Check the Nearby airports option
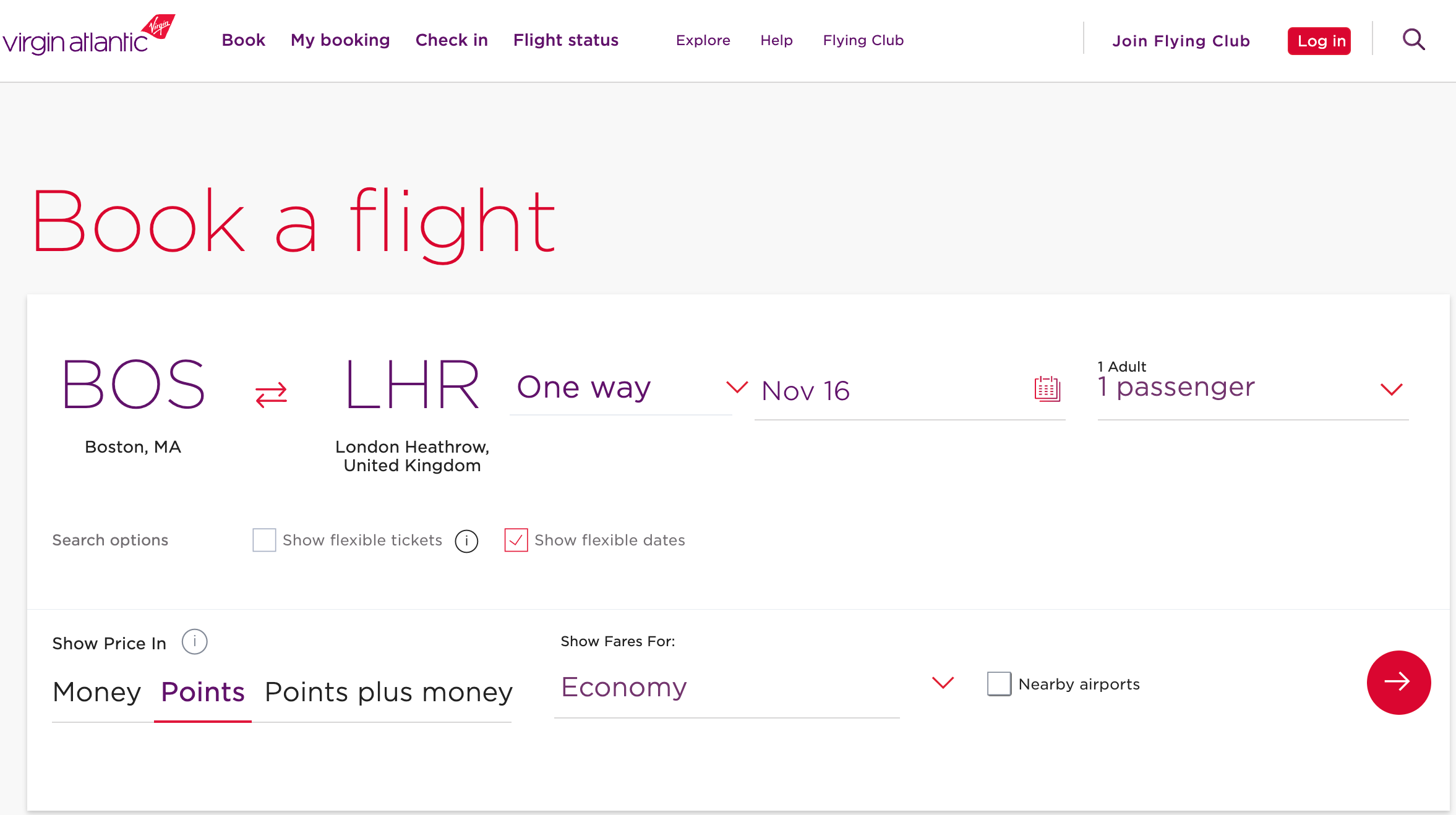 click(998, 684)
